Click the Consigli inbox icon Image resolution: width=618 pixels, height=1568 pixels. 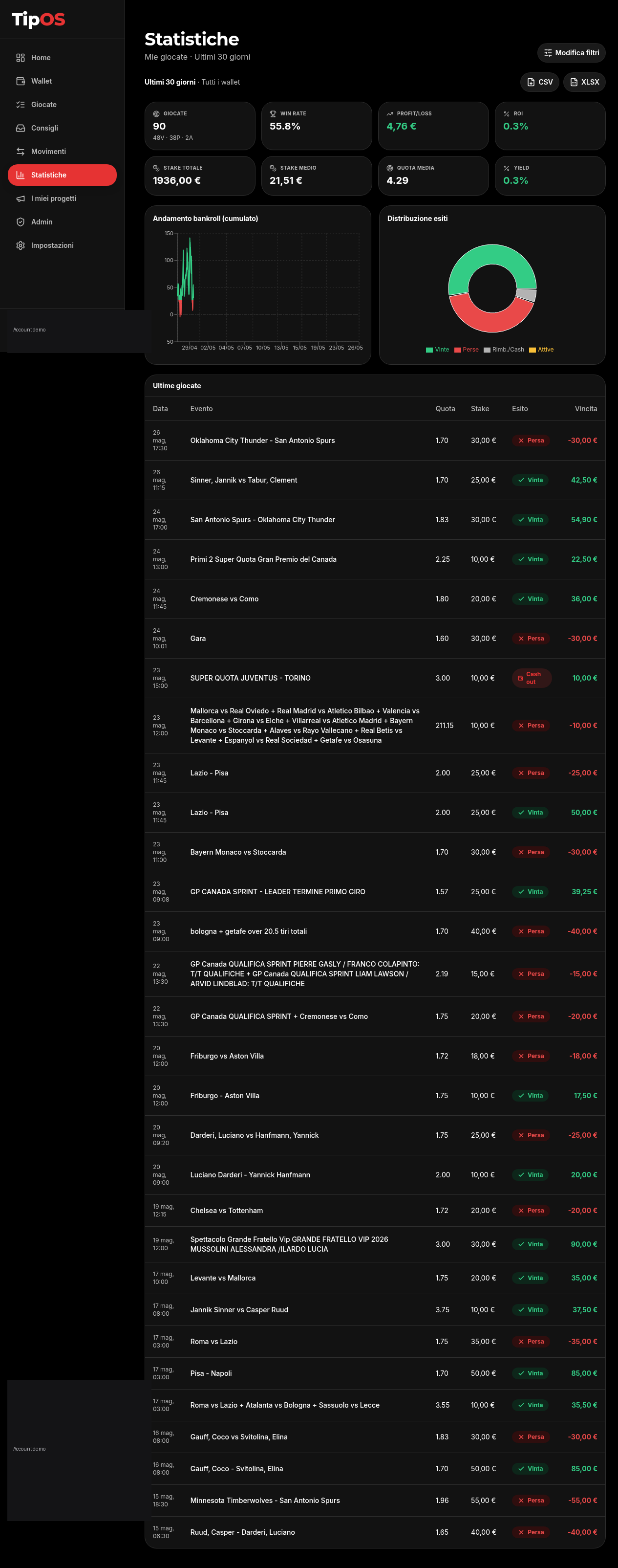click(20, 128)
